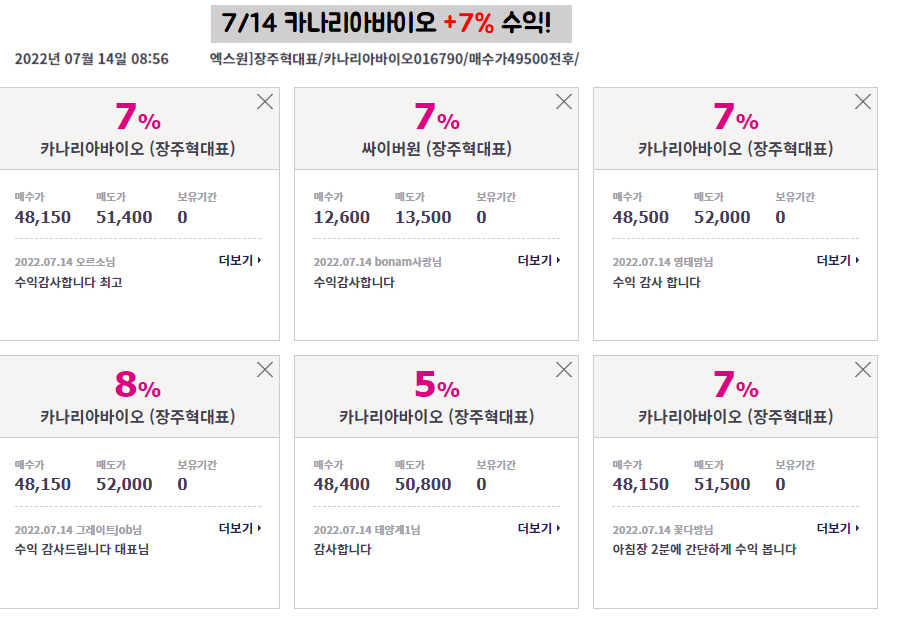Open the 장주혁대표 카나리아바이오016790 post title

394,59
